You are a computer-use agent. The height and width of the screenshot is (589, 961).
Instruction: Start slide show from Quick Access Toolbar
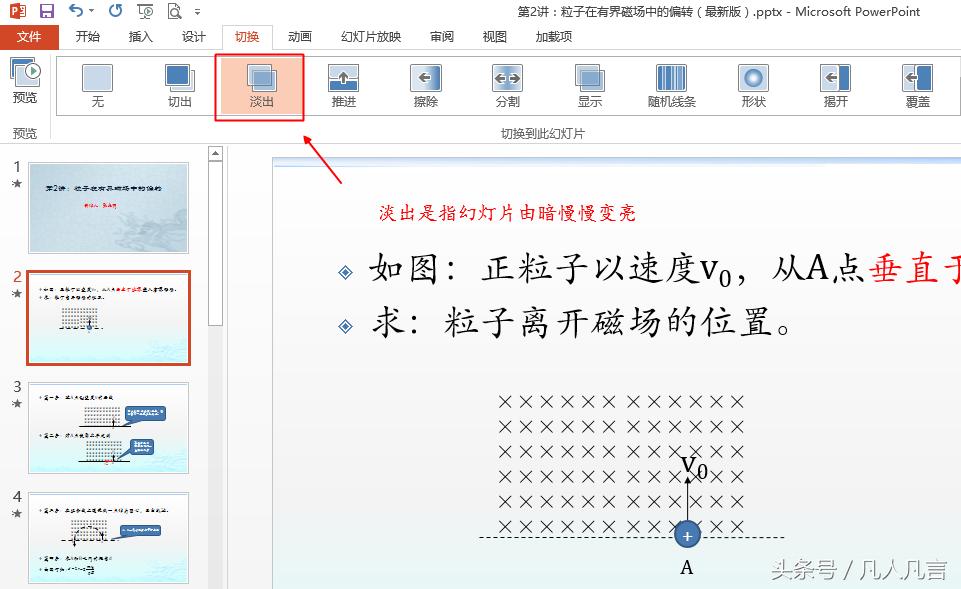click(x=143, y=10)
